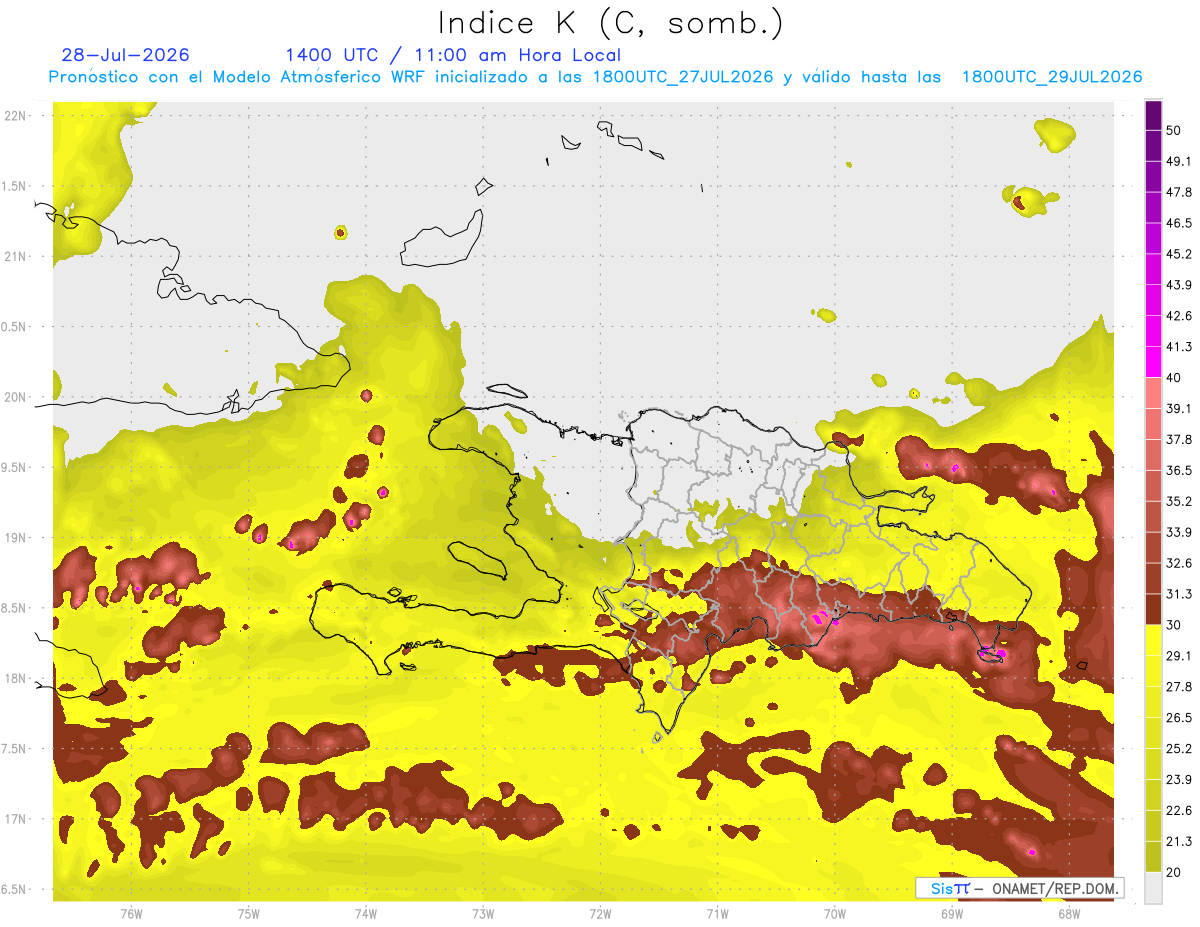Image resolution: width=1200 pixels, height=927 pixels.
Task: Click the longitude label '71W'
Action: (x=717, y=913)
